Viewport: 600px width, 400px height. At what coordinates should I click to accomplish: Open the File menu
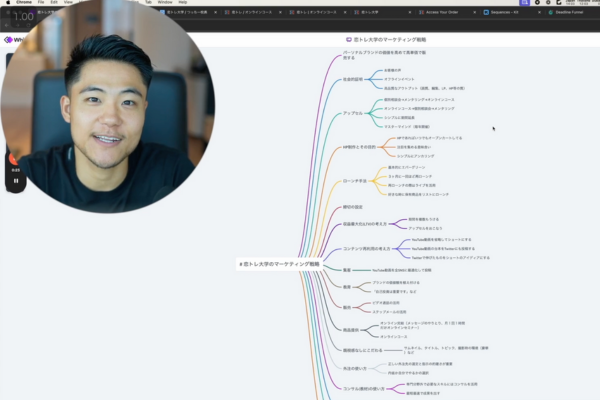(41, 2)
